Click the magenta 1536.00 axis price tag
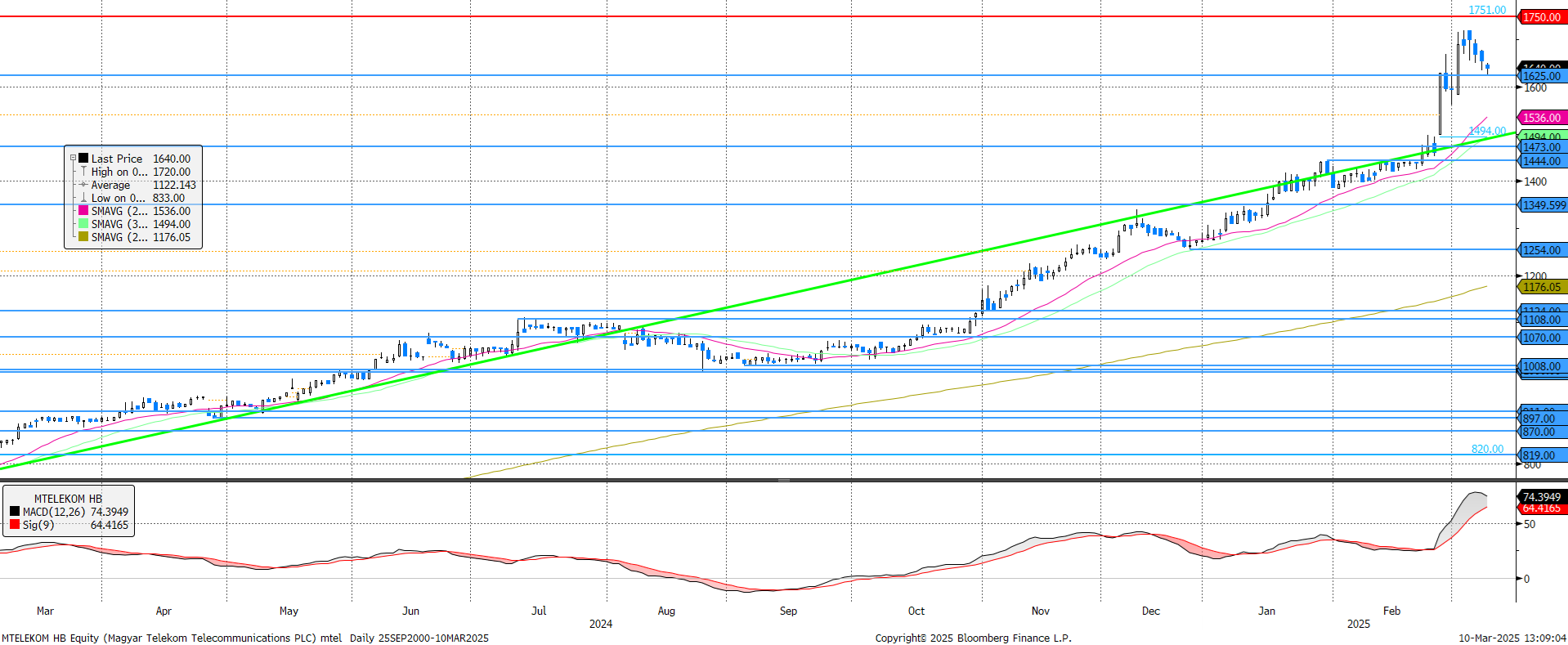The width and height of the screenshot is (1568, 645). pyautogui.click(x=1542, y=118)
